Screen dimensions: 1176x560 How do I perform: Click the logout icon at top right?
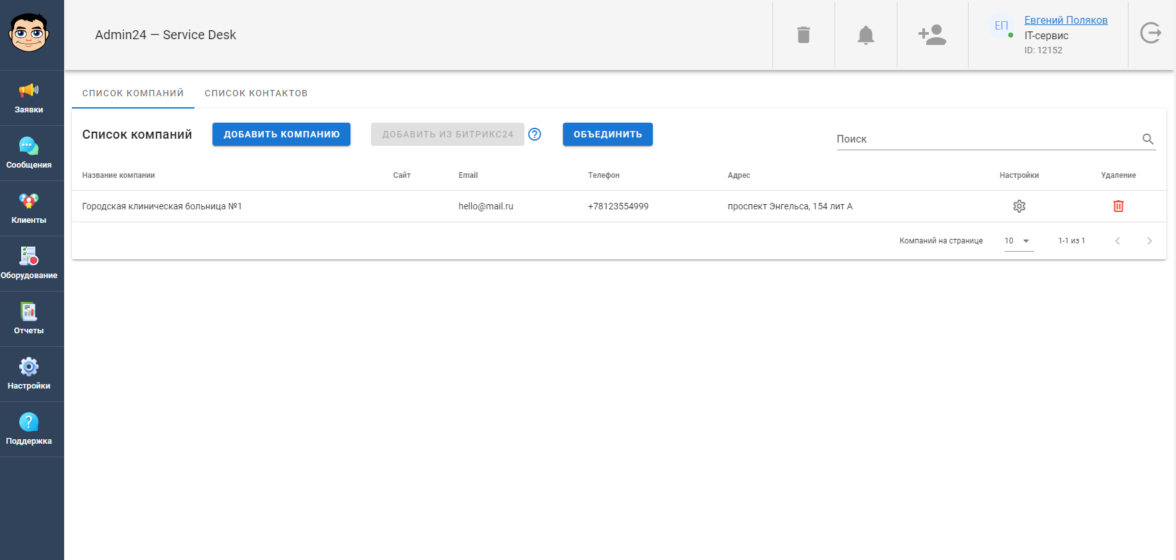click(1151, 34)
